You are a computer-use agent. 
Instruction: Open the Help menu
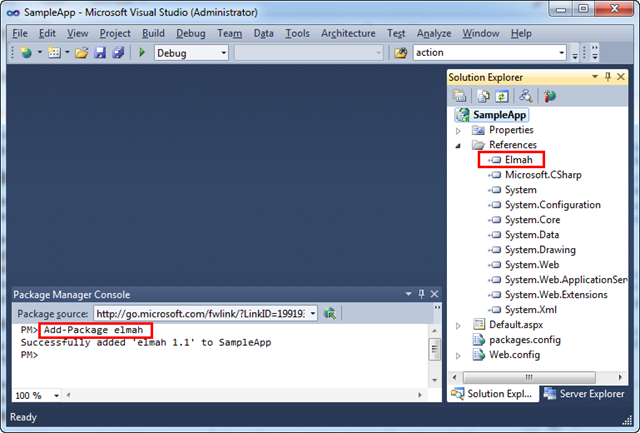pos(521,33)
